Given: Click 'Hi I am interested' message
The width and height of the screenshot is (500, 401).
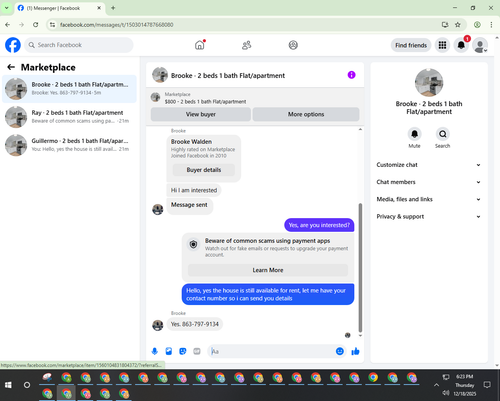Looking at the screenshot, I should 194,190.
